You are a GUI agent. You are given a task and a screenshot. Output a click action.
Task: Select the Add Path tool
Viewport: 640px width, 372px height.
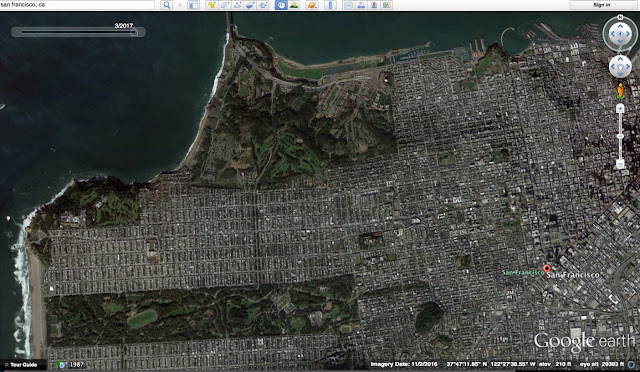click(238, 5)
